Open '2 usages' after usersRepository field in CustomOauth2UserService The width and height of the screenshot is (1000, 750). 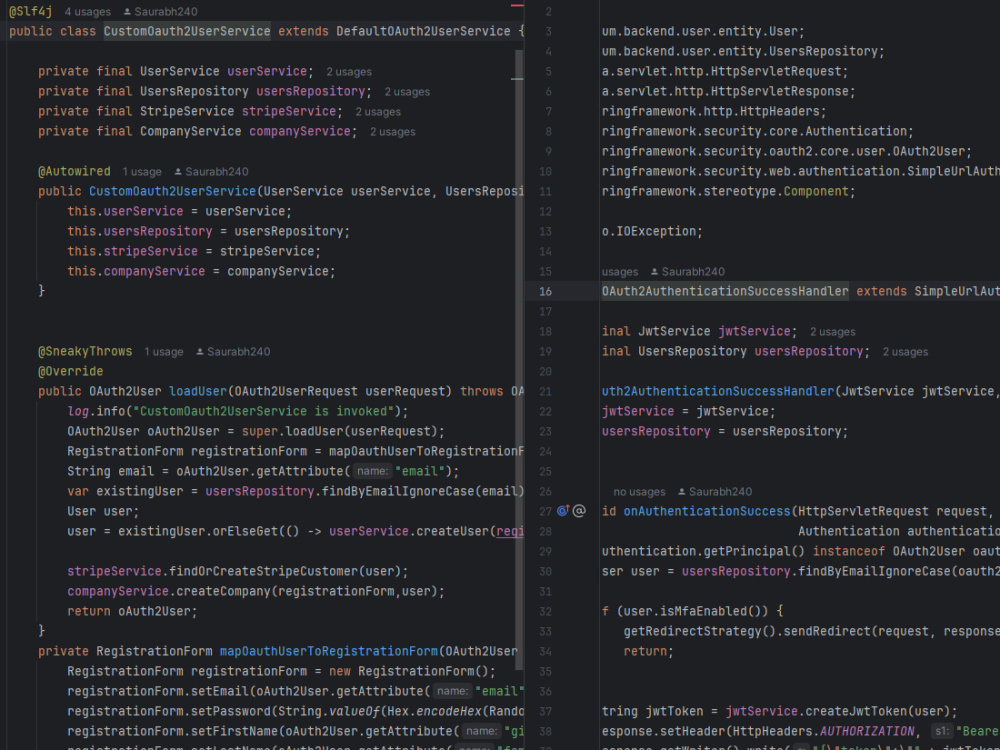(407, 92)
